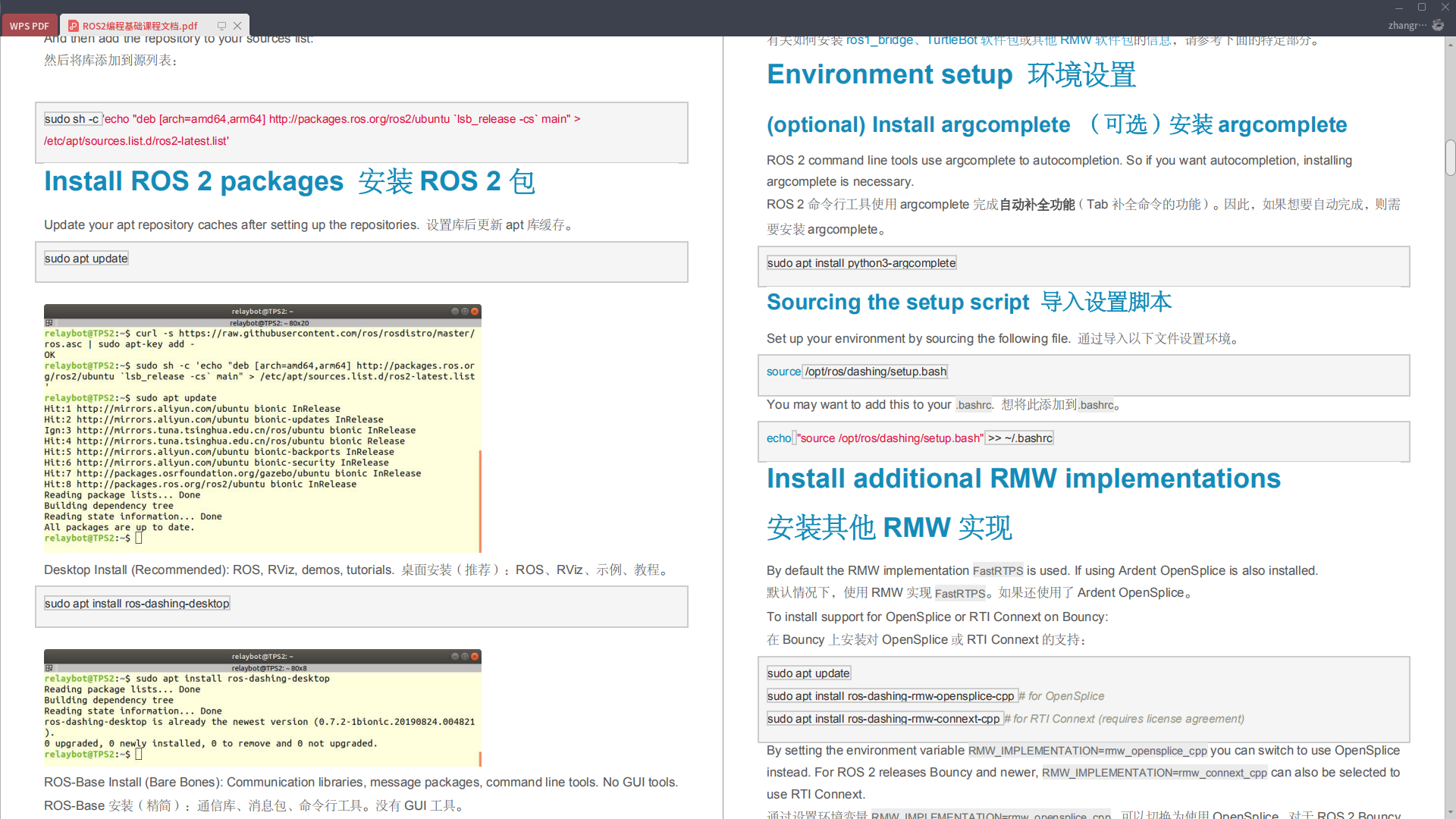Minimize the WPS PDF window
The height and width of the screenshot is (819, 1456).
[1398, 7]
